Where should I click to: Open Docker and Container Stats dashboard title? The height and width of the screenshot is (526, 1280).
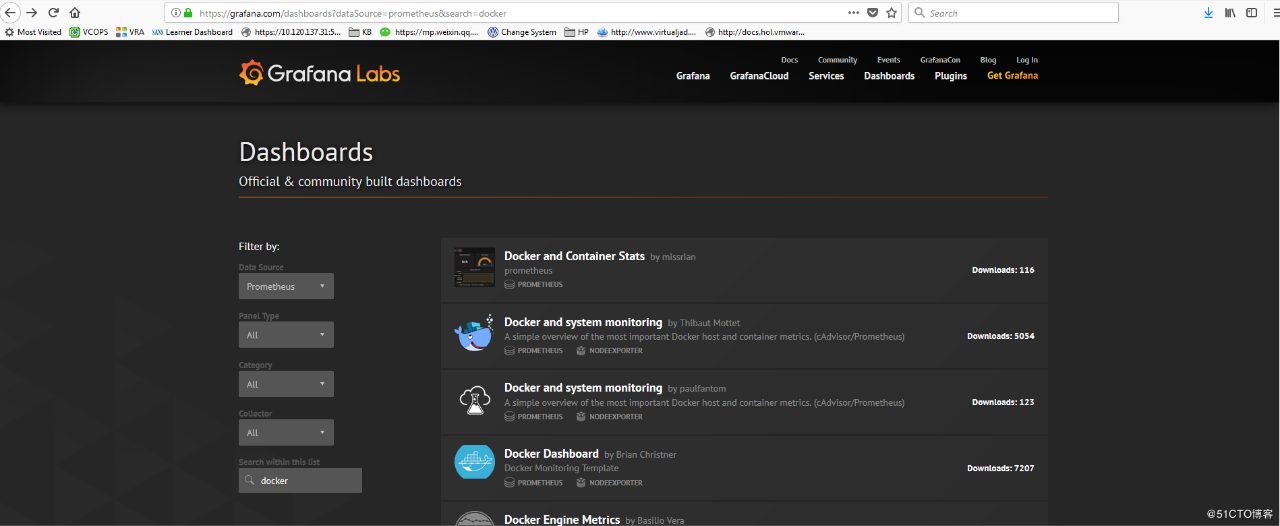pos(574,256)
